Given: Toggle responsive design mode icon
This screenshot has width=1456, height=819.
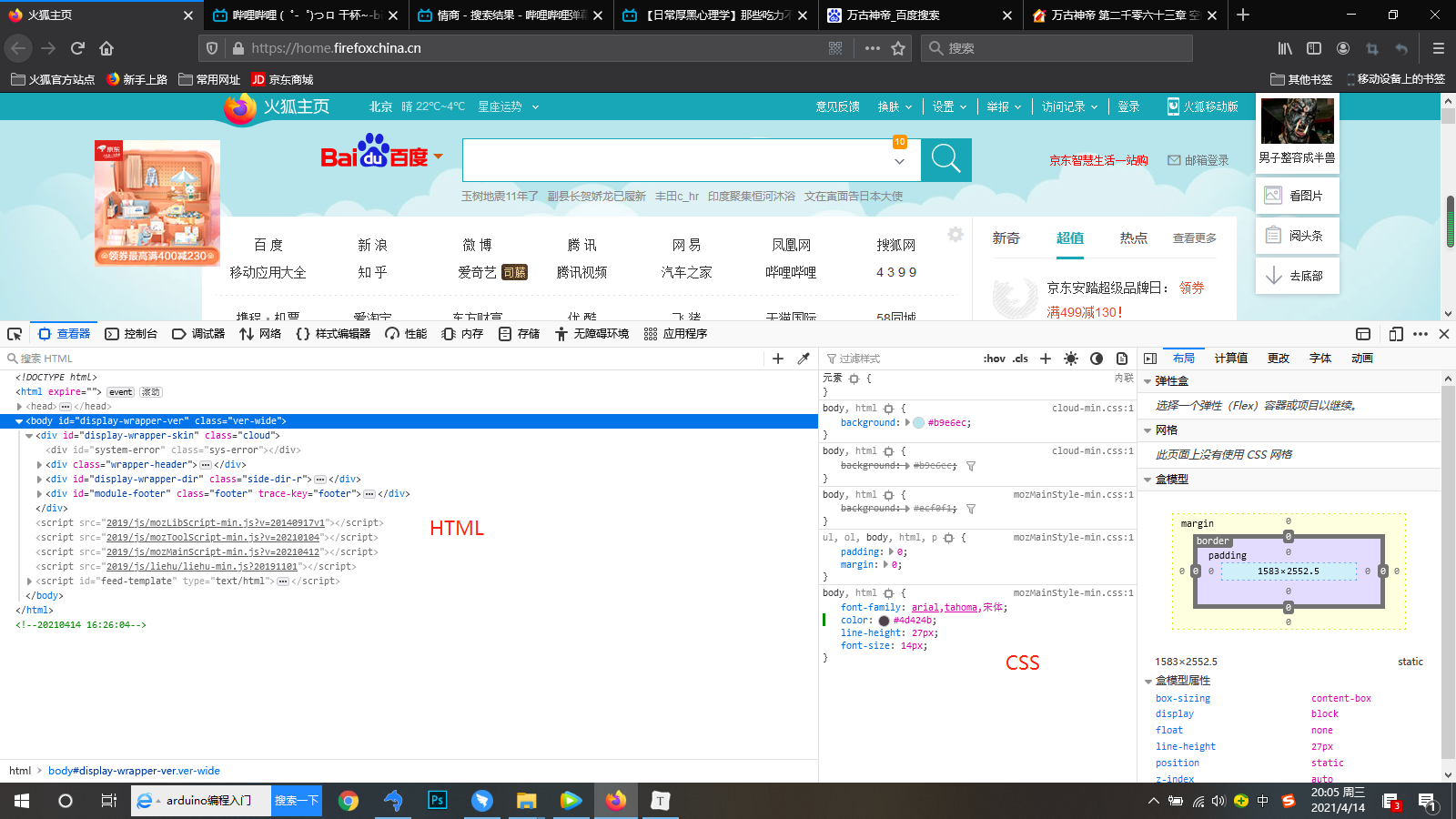Looking at the screenshot, I should (1396, 334).
